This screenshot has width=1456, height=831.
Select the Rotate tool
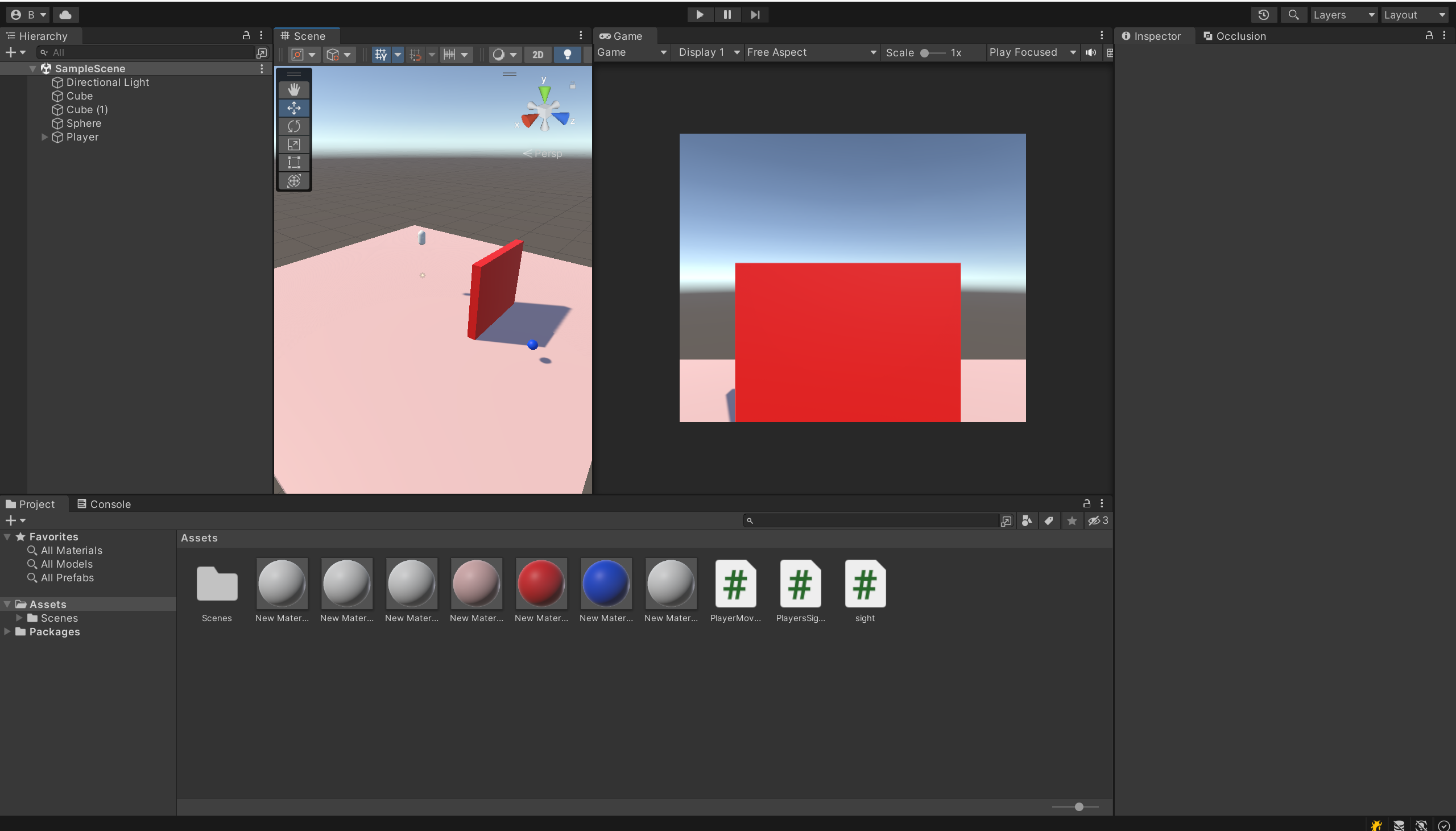coord(295,126)
